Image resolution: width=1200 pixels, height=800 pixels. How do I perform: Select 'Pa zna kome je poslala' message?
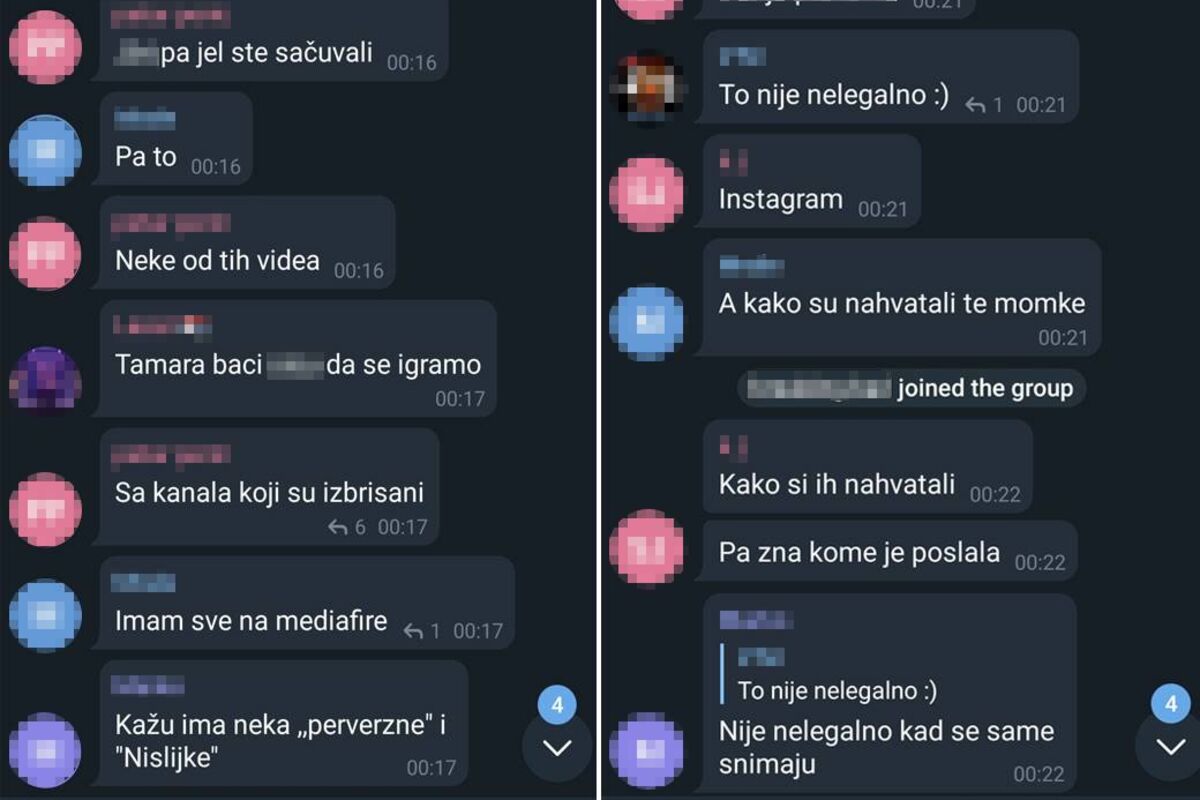pyautogui.click(x=890, y=552)
